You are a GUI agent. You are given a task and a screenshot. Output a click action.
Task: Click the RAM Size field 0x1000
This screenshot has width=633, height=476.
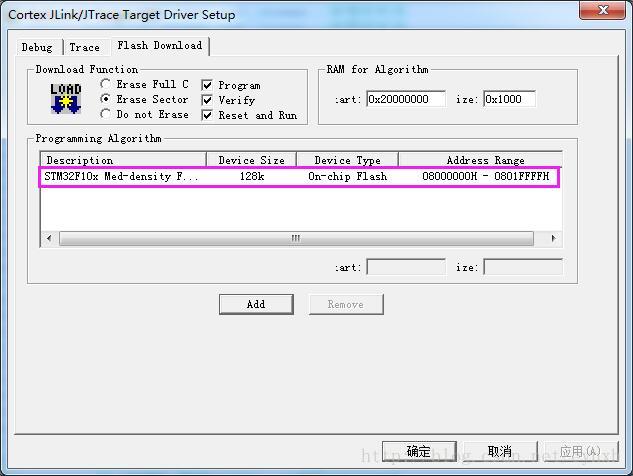click(x=509, y=99)
